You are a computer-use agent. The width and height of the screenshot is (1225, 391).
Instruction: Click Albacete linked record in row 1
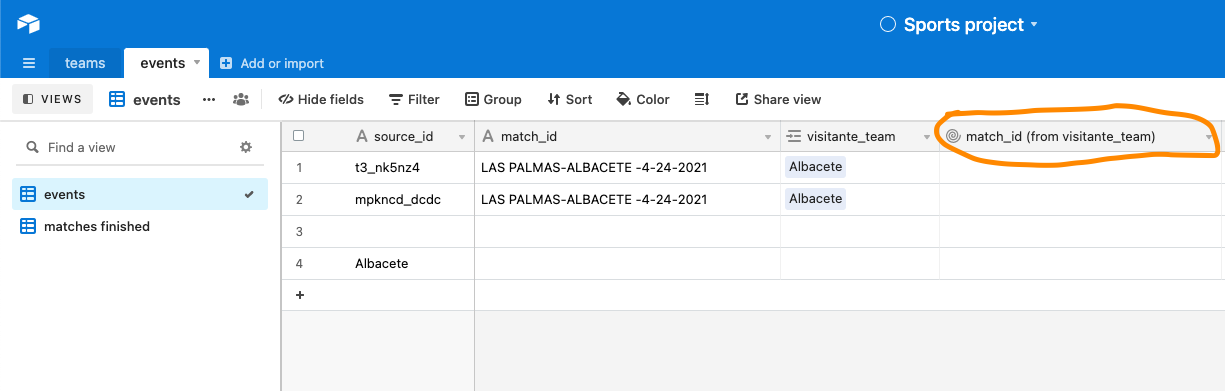click(x=815, y=167)
